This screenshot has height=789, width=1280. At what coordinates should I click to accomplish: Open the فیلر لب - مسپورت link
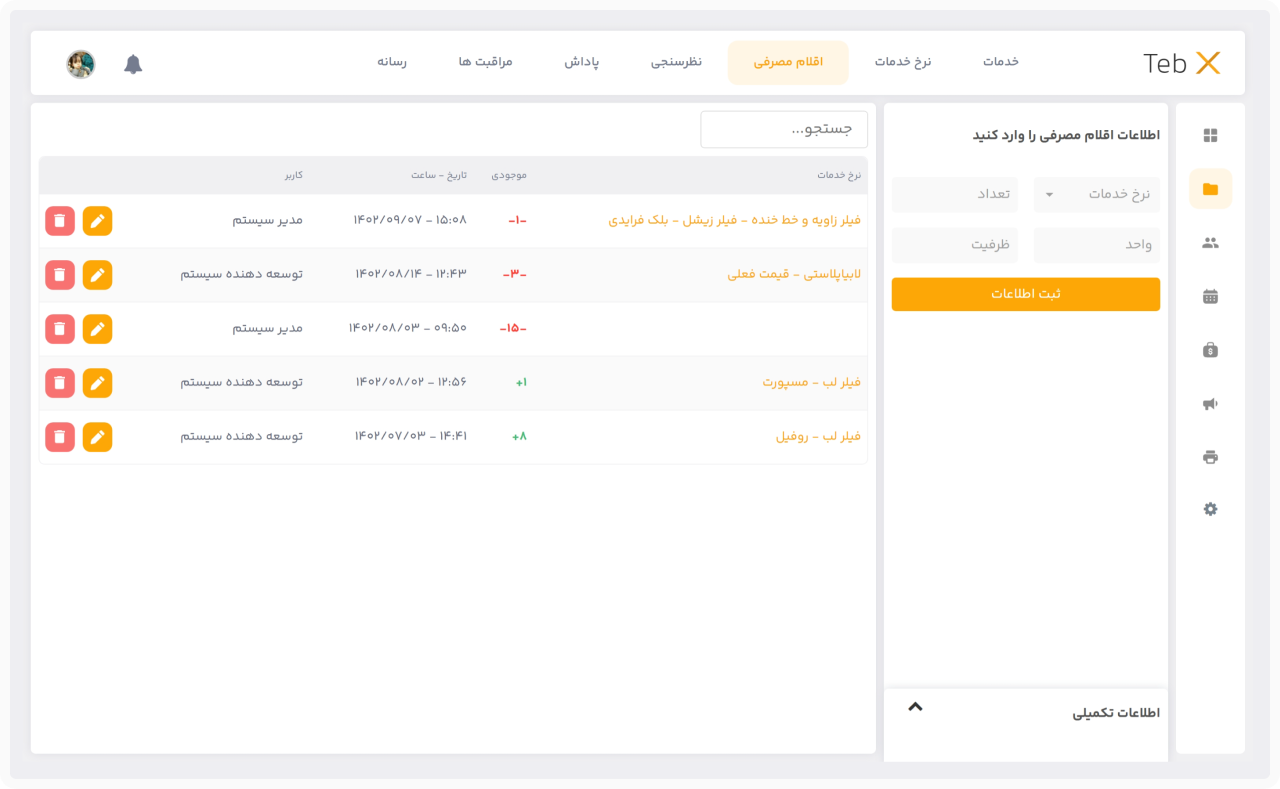coord(811,383)
